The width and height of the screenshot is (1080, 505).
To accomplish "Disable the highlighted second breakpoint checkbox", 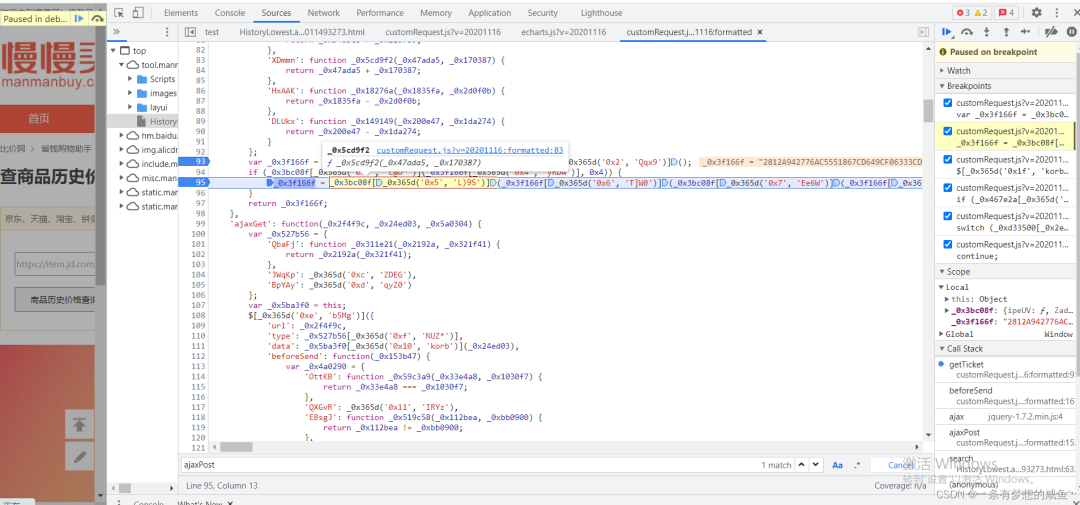I will coord(948,131).
